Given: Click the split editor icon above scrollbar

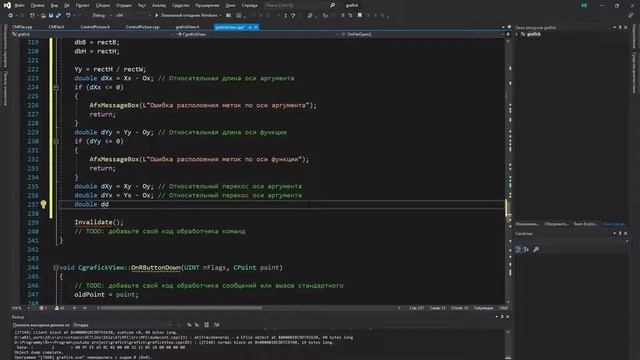Looking at the screenshot, I should (x=508, y=35).
